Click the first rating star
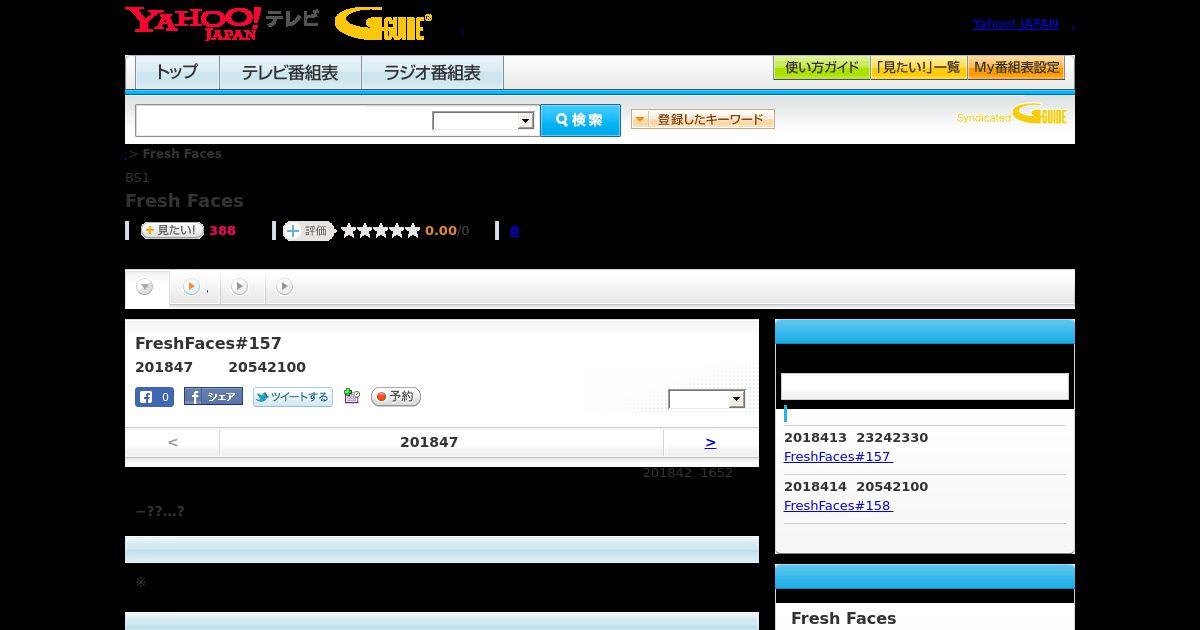Viewport: 1200px width, 630px height. (x=349, y=231)
